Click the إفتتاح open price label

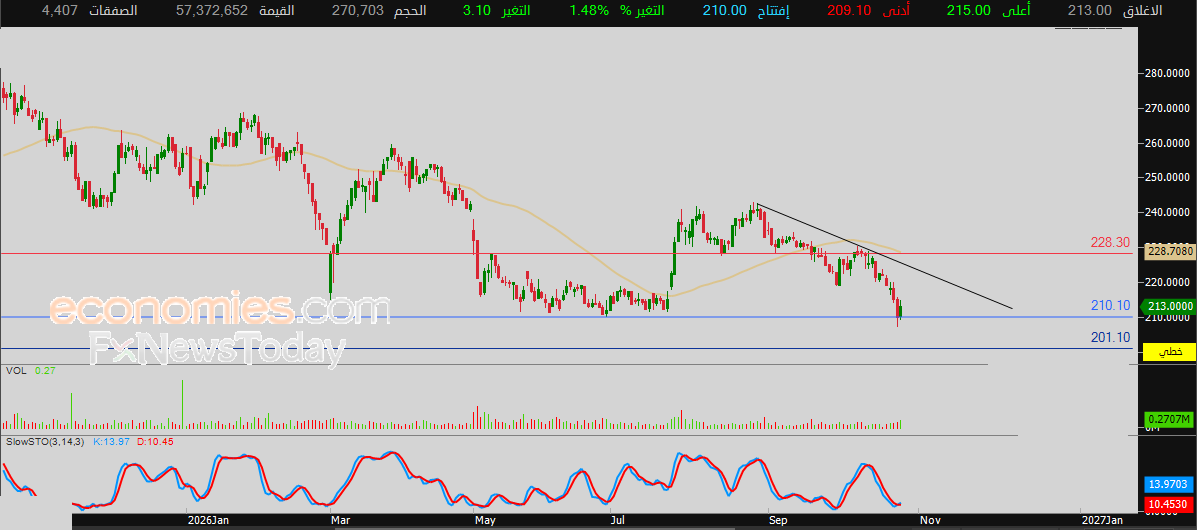(x=775, y=11)
